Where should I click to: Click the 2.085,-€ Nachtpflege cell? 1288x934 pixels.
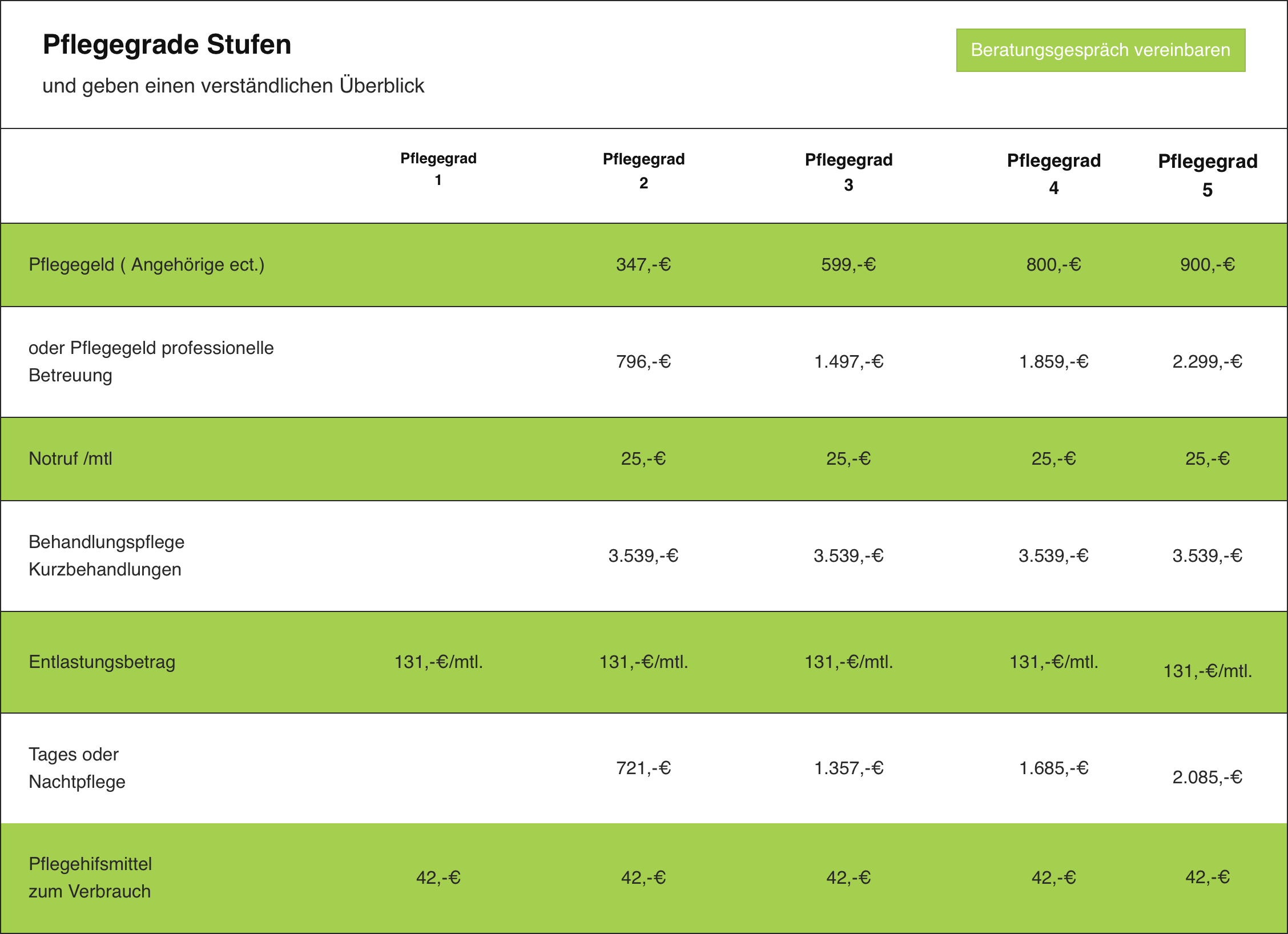(x=1207, y=777)
